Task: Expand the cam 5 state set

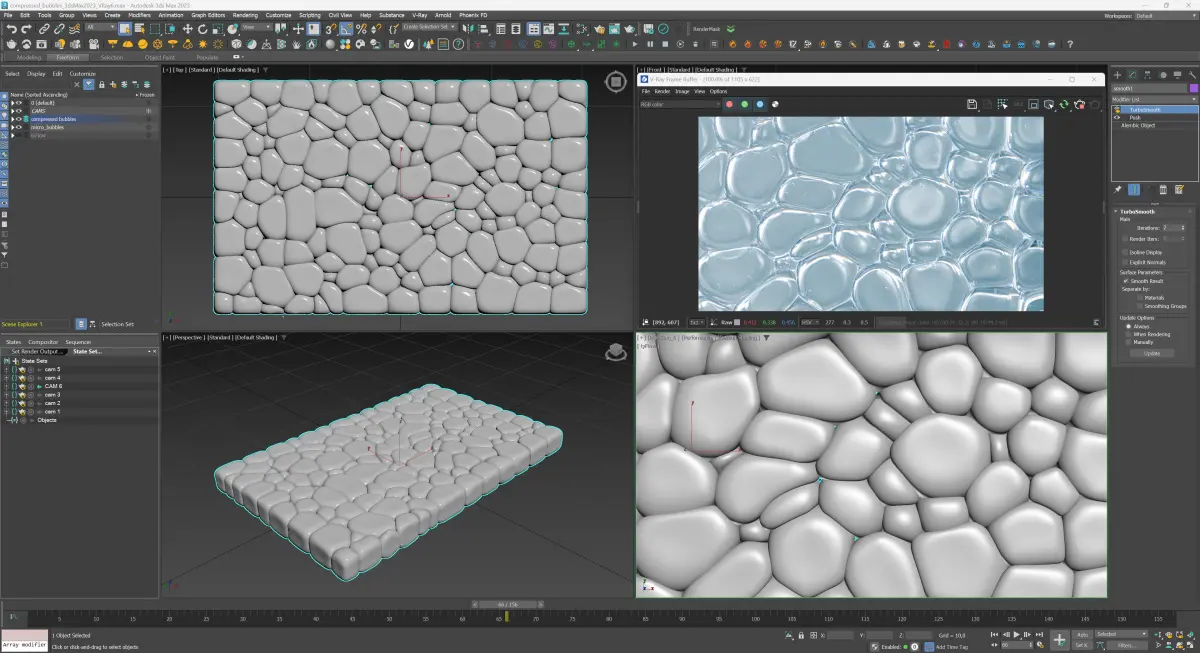Action: click(x=6, y=369)
